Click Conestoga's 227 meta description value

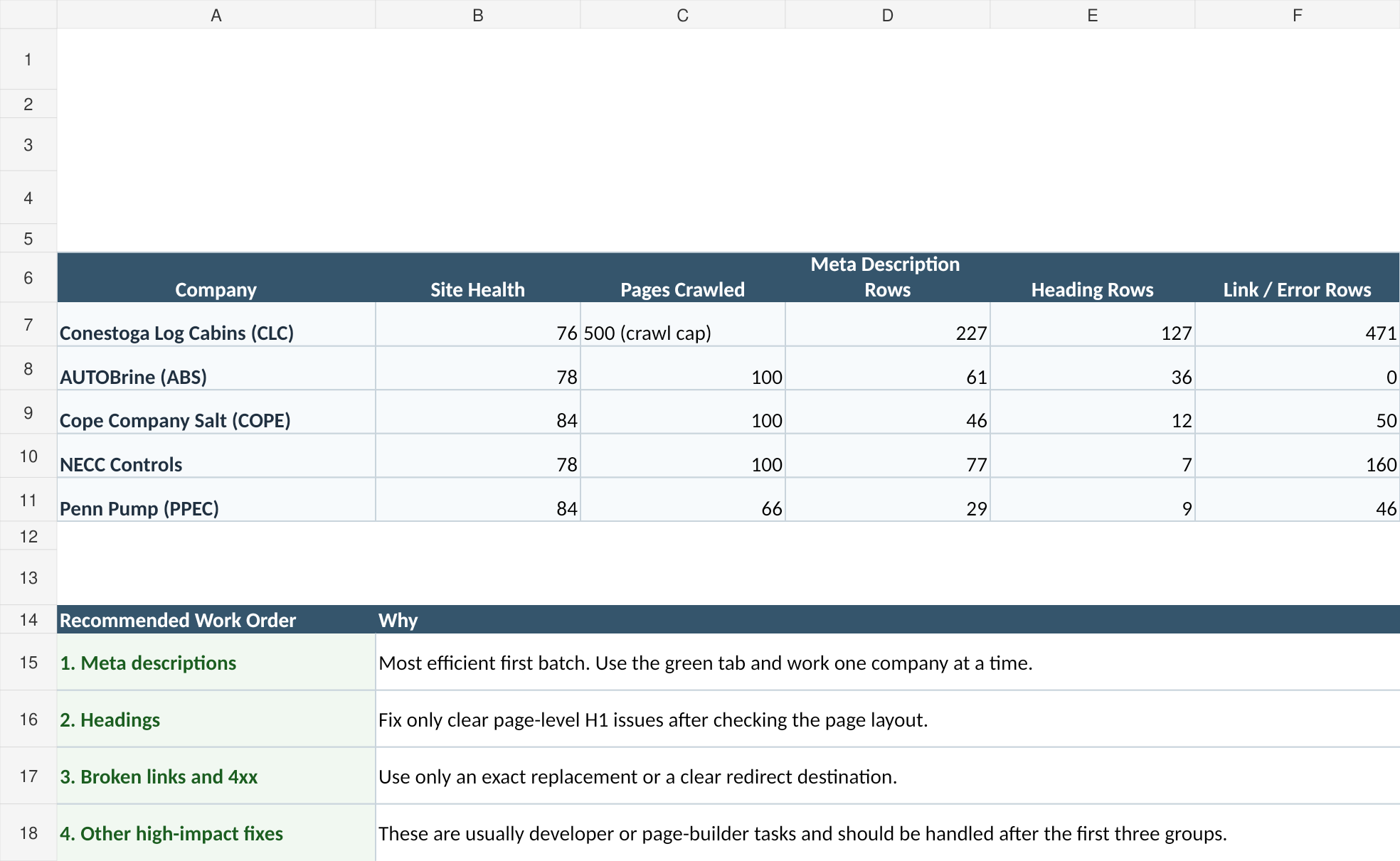coord(888,325)
